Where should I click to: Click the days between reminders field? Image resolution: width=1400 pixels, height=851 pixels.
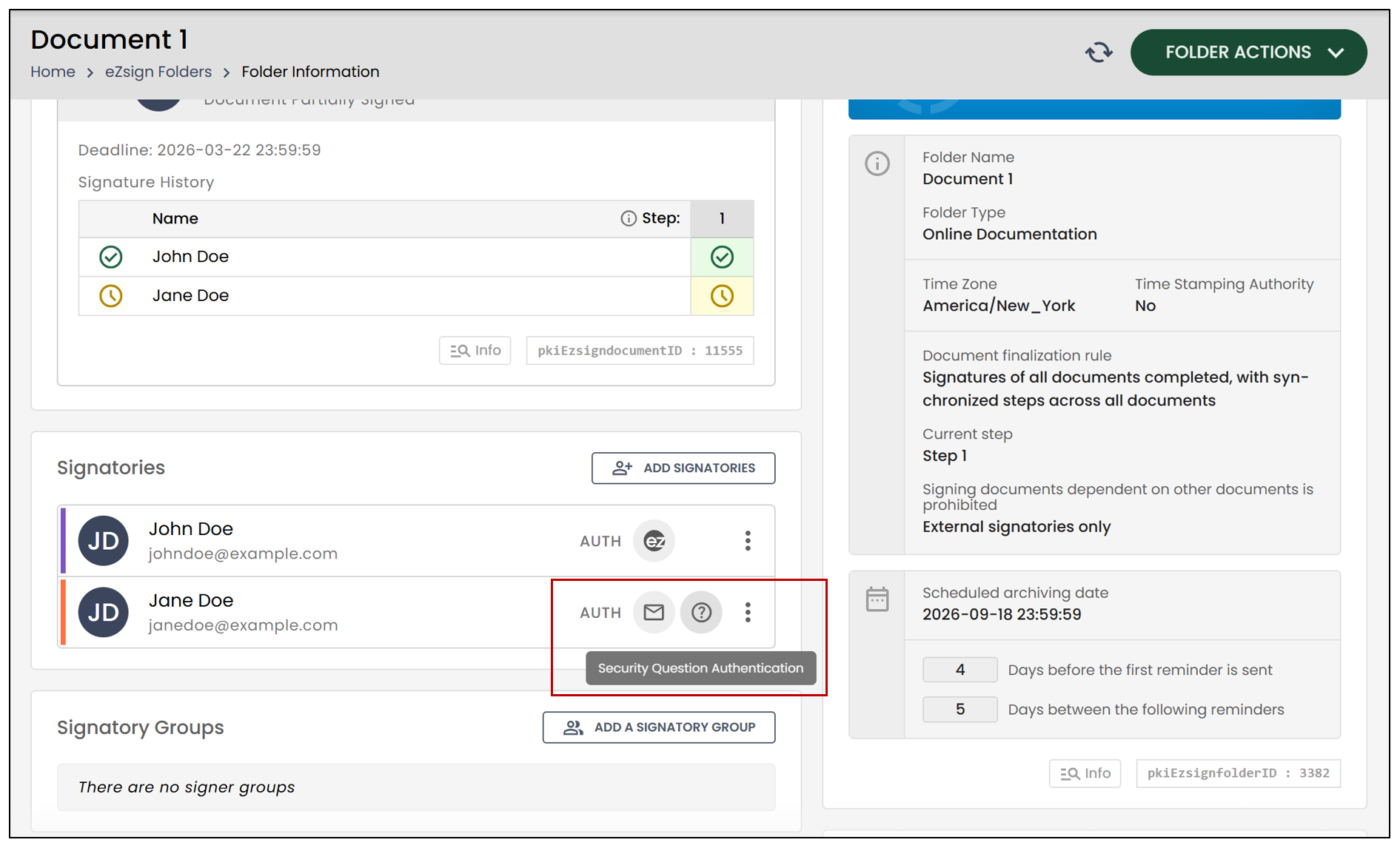[x=959, y=710]
